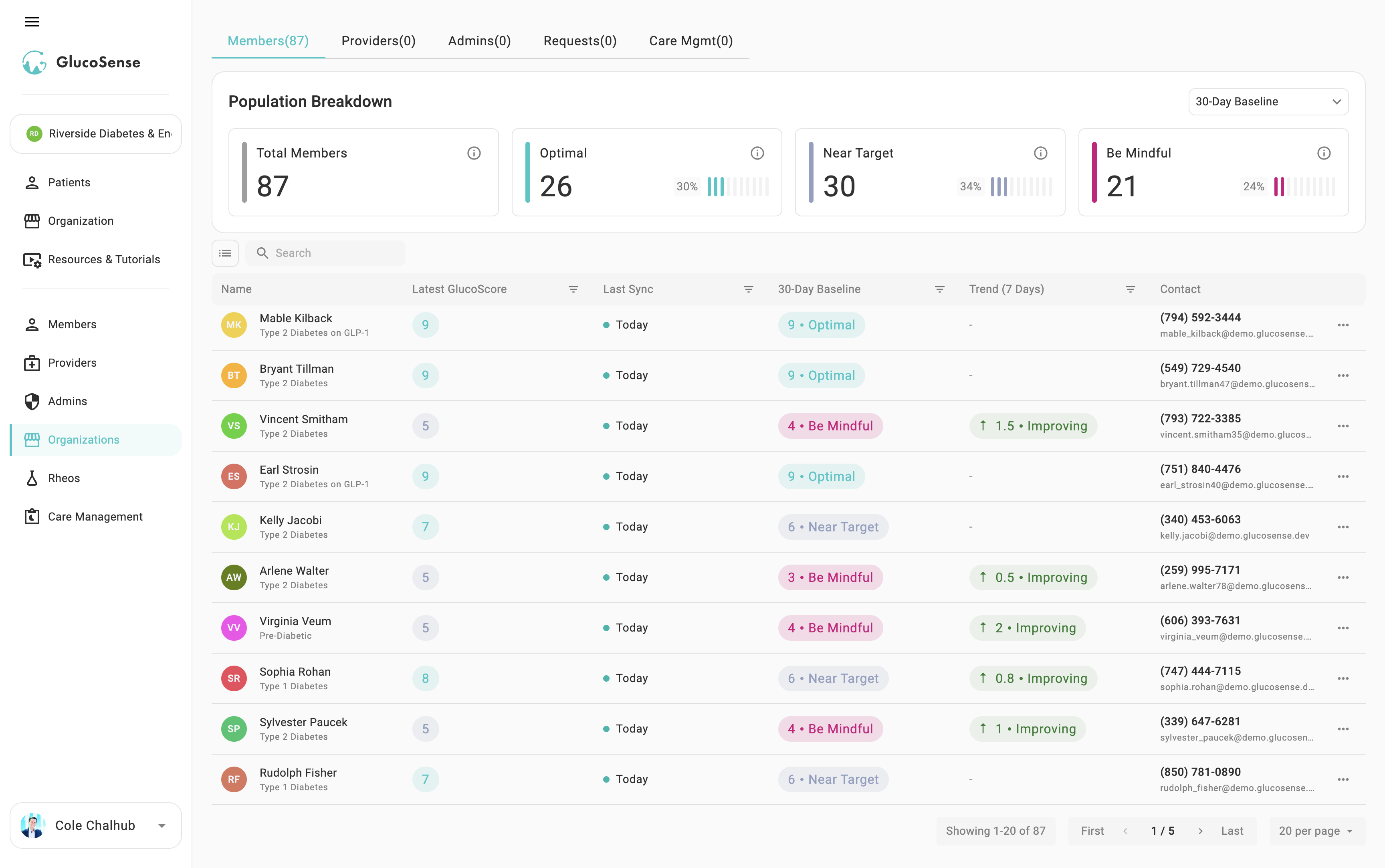This screenshot has width=1385, height=868.
Task: Go to next page arrow
Action: tap(1200, 831)
